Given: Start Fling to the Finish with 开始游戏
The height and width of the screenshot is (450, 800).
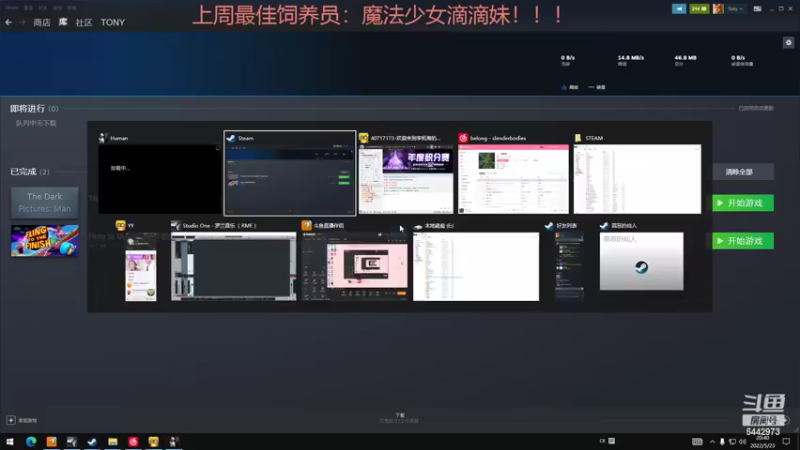Looking at the screenshot, I should (743, 241).
